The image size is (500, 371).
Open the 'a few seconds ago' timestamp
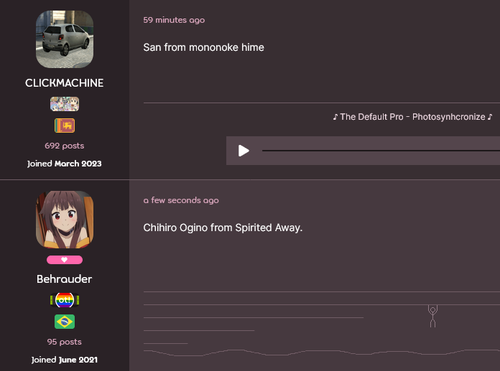pos(181,200)
